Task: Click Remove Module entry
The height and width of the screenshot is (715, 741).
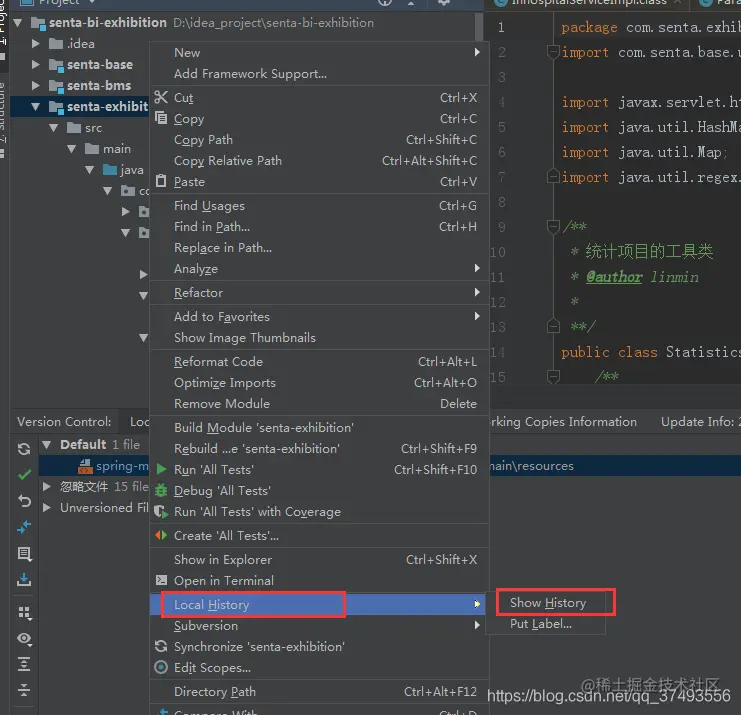Action: coord(319,404)
